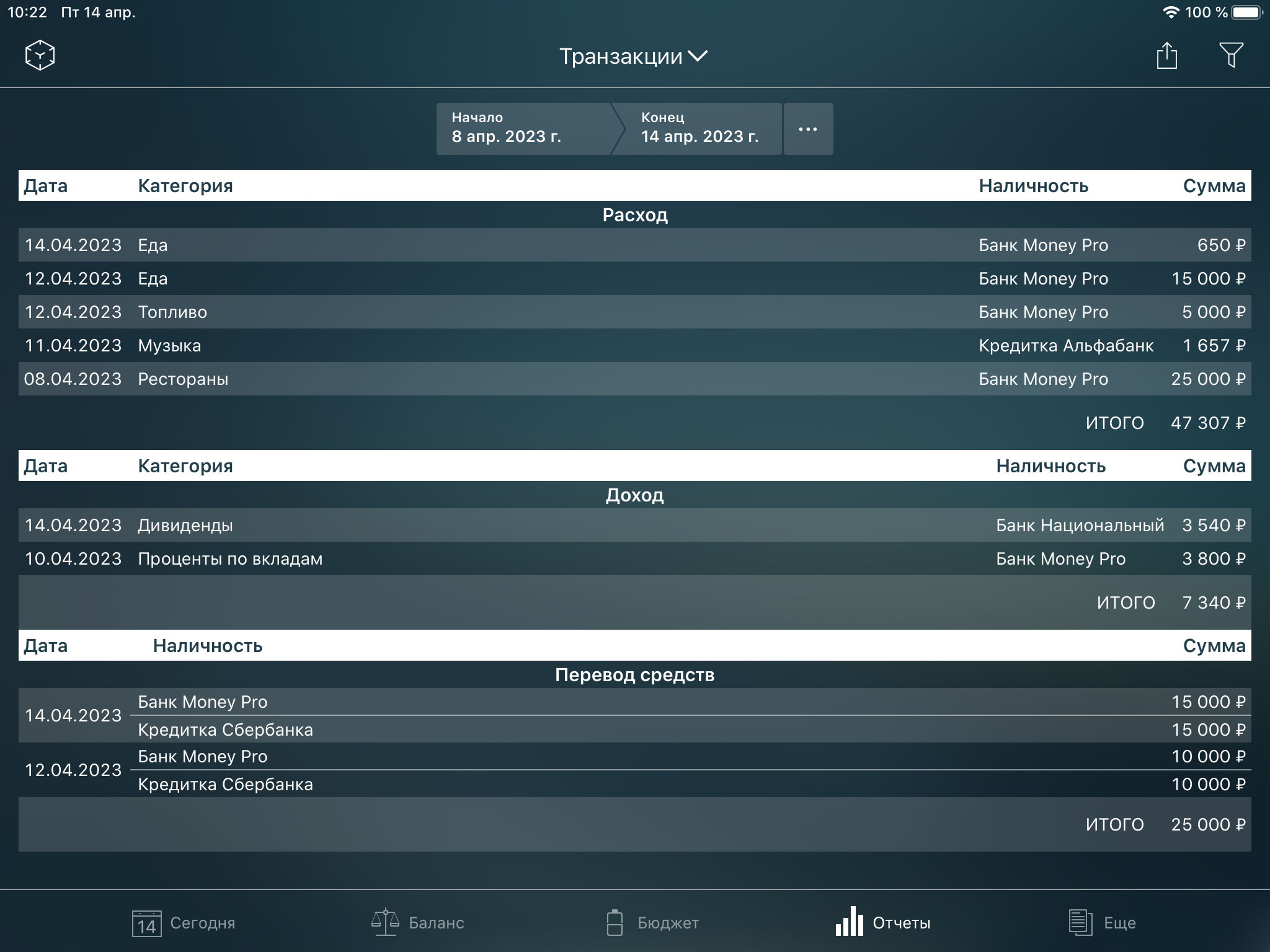Click the Reports bar chart icon

[850, 922]
